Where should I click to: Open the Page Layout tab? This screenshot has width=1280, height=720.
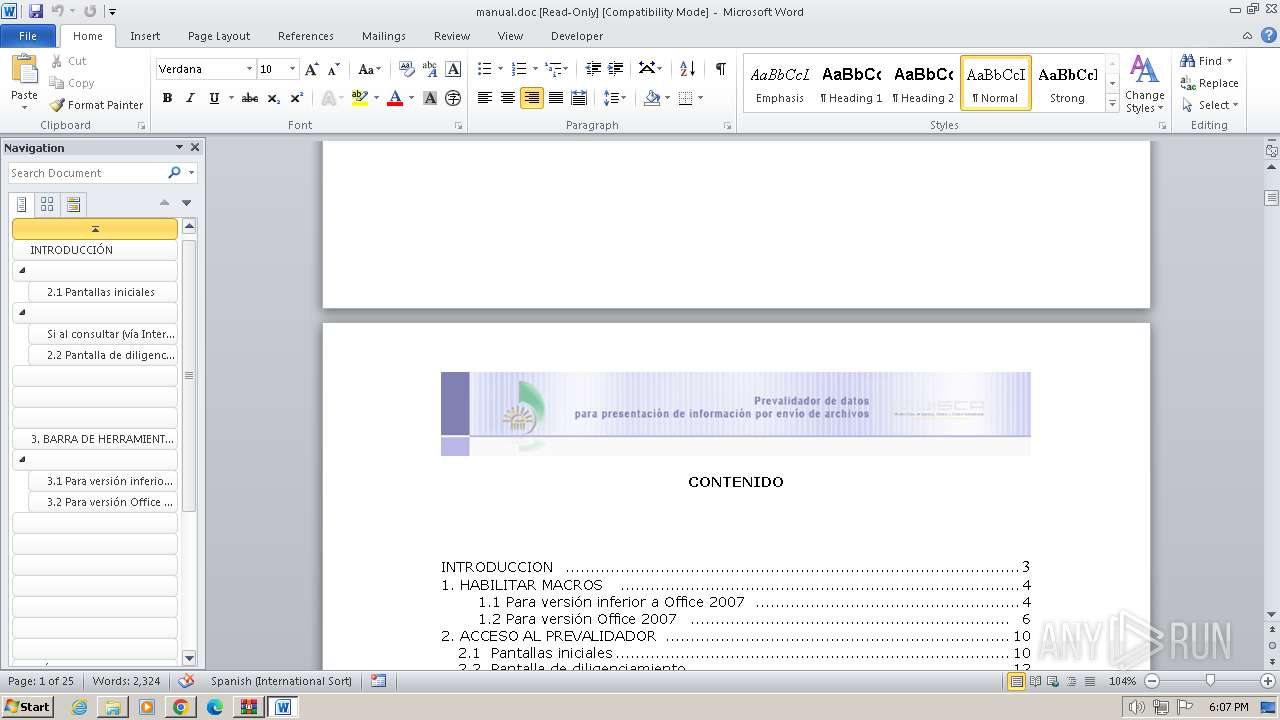coord(219,36)
